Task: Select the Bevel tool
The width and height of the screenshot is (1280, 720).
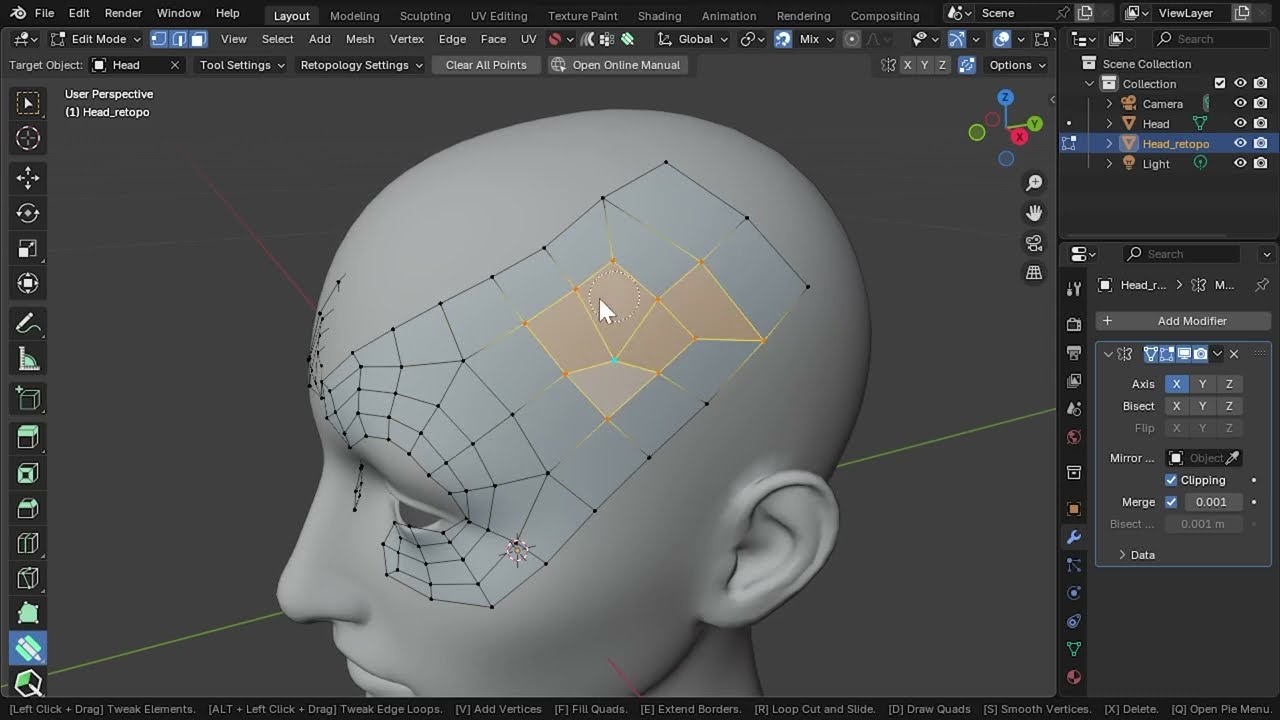Action: pos(28,508)
